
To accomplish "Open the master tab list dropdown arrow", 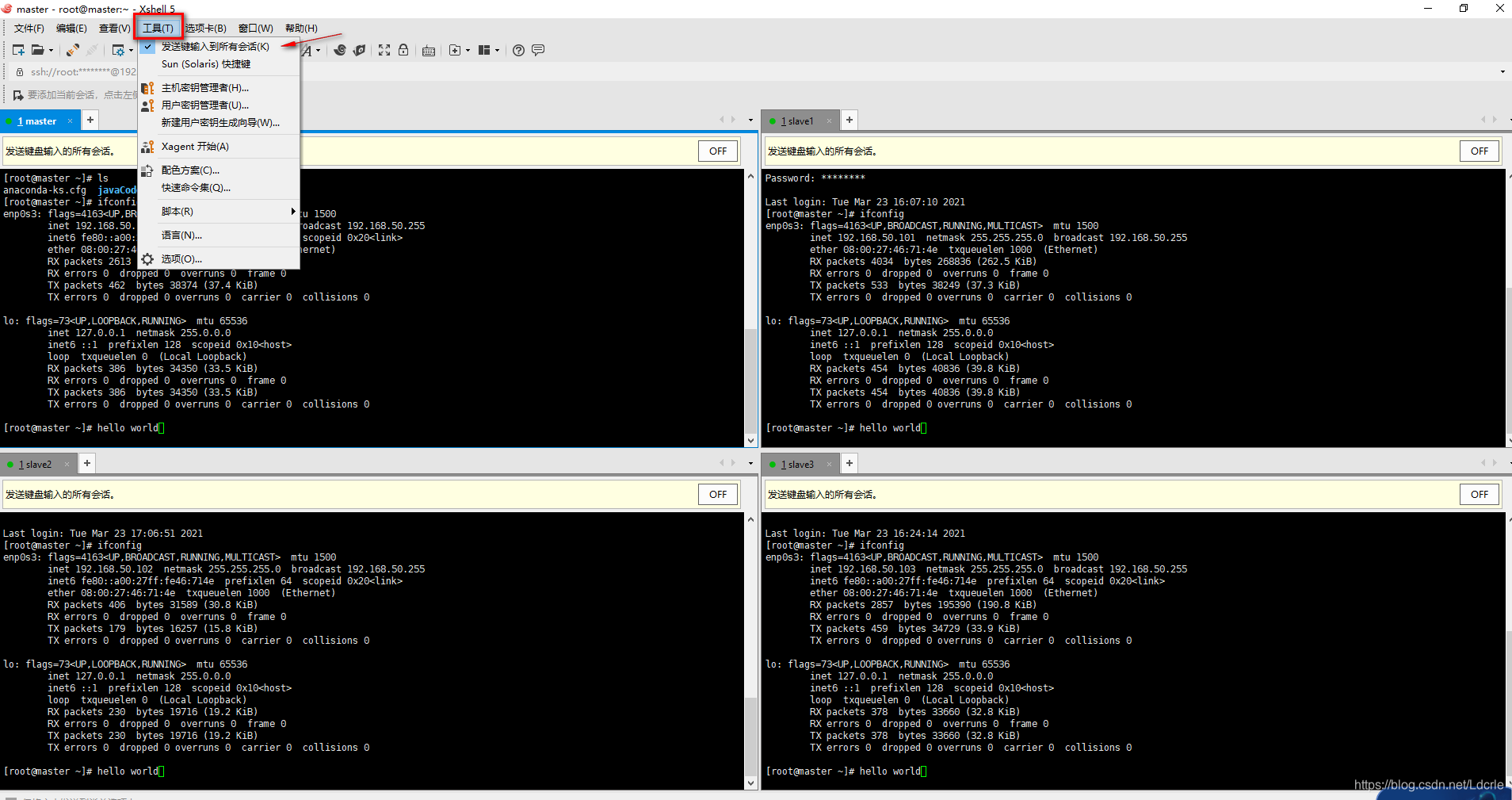I will pyautogui.click(x=750, y=121).
